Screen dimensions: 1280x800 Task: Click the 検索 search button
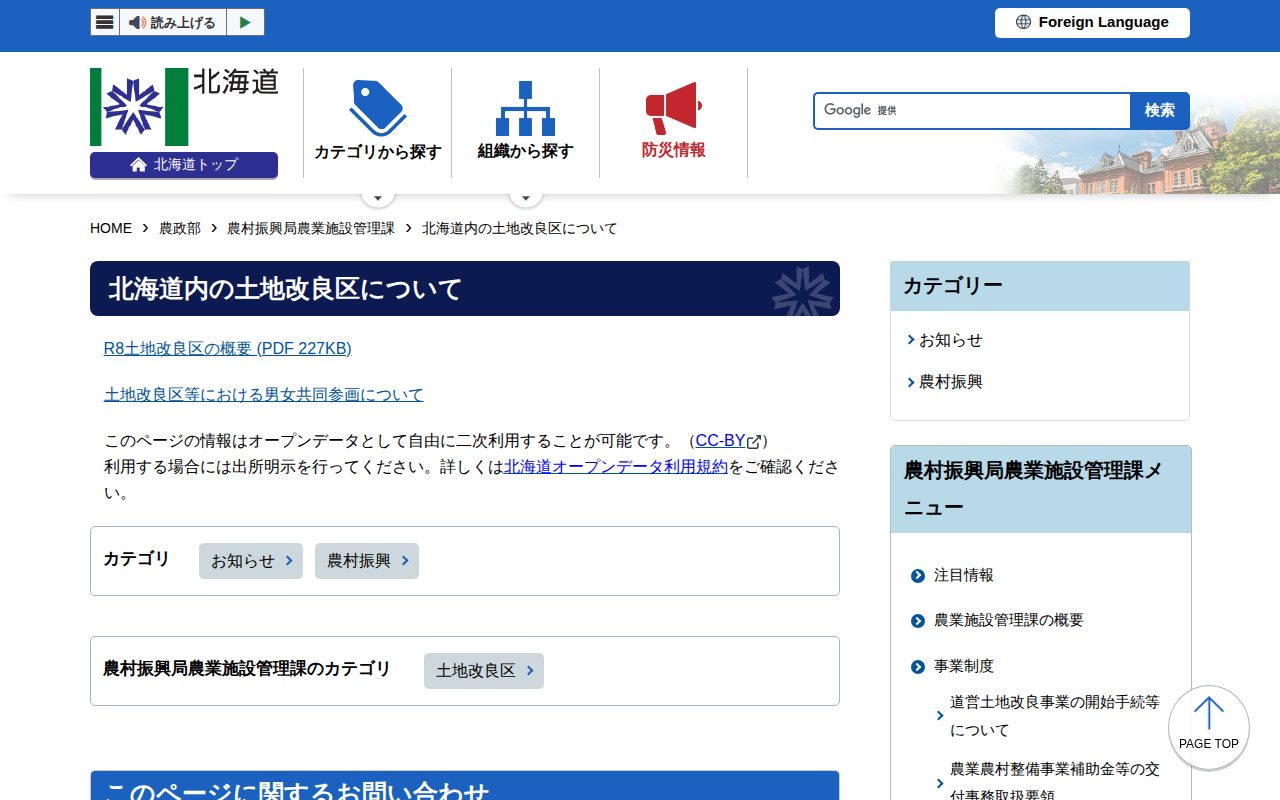1160,110
